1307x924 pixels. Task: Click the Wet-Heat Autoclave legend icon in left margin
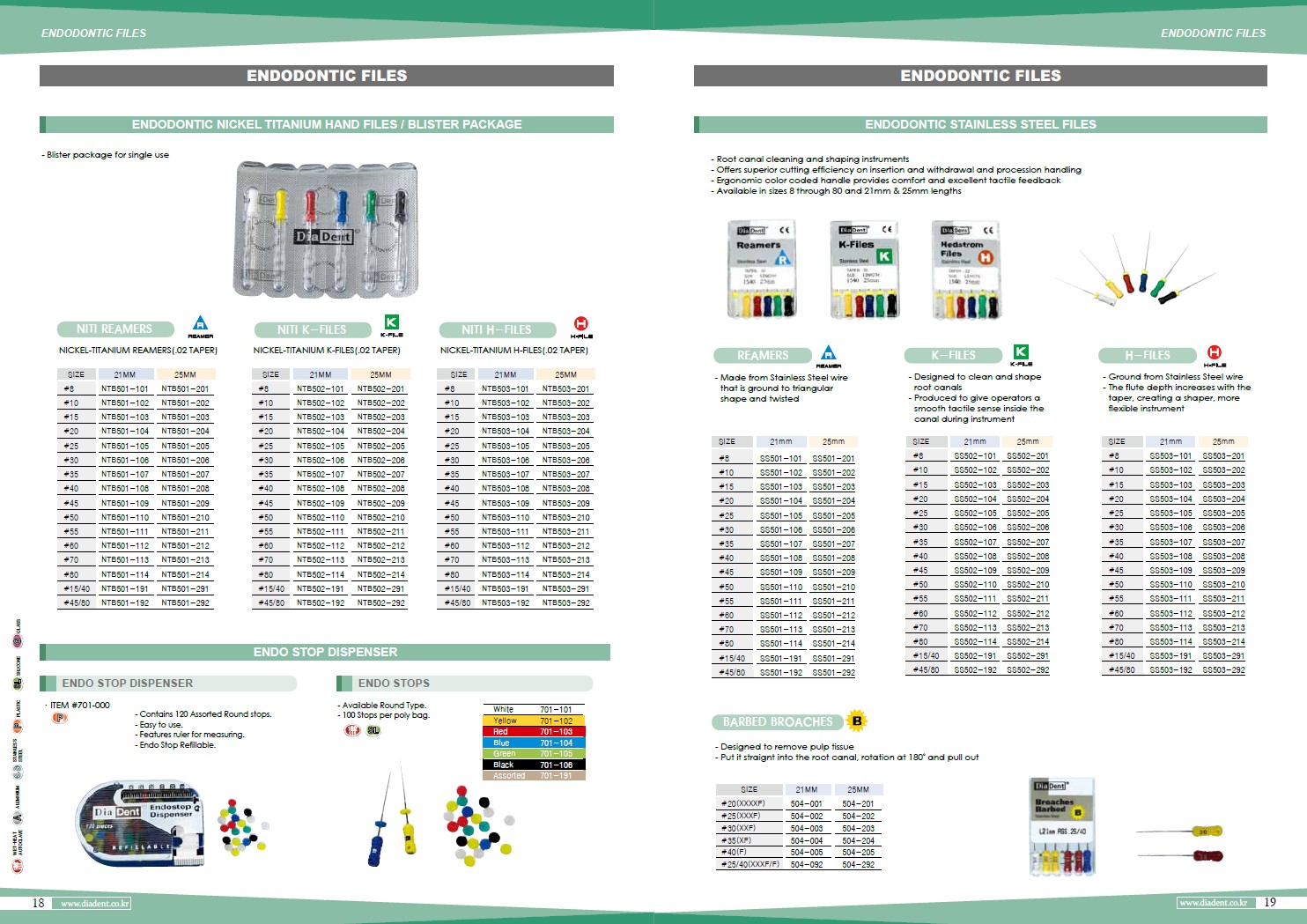coord(17,866)
